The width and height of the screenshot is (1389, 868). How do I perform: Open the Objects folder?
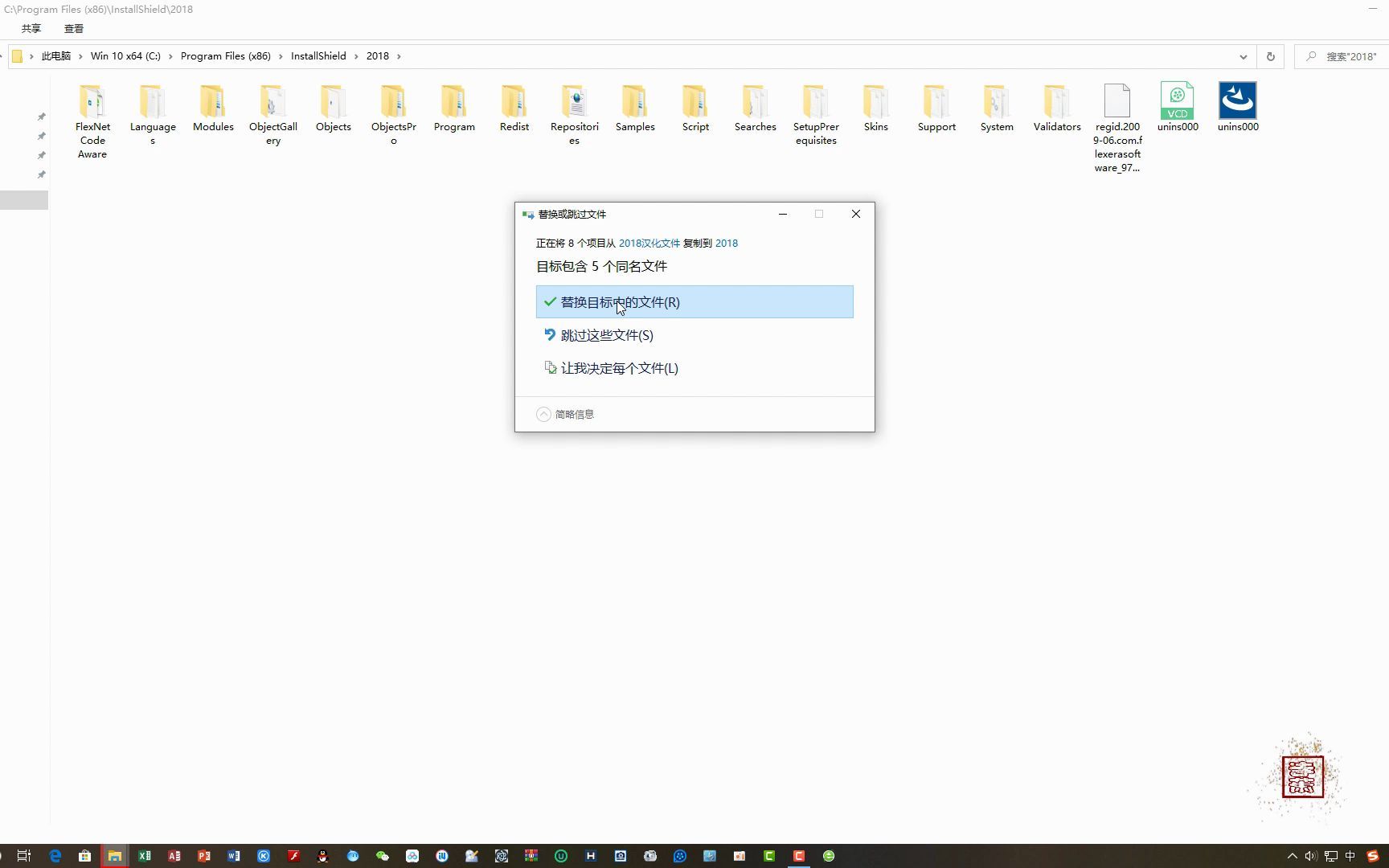click(334, 108)
